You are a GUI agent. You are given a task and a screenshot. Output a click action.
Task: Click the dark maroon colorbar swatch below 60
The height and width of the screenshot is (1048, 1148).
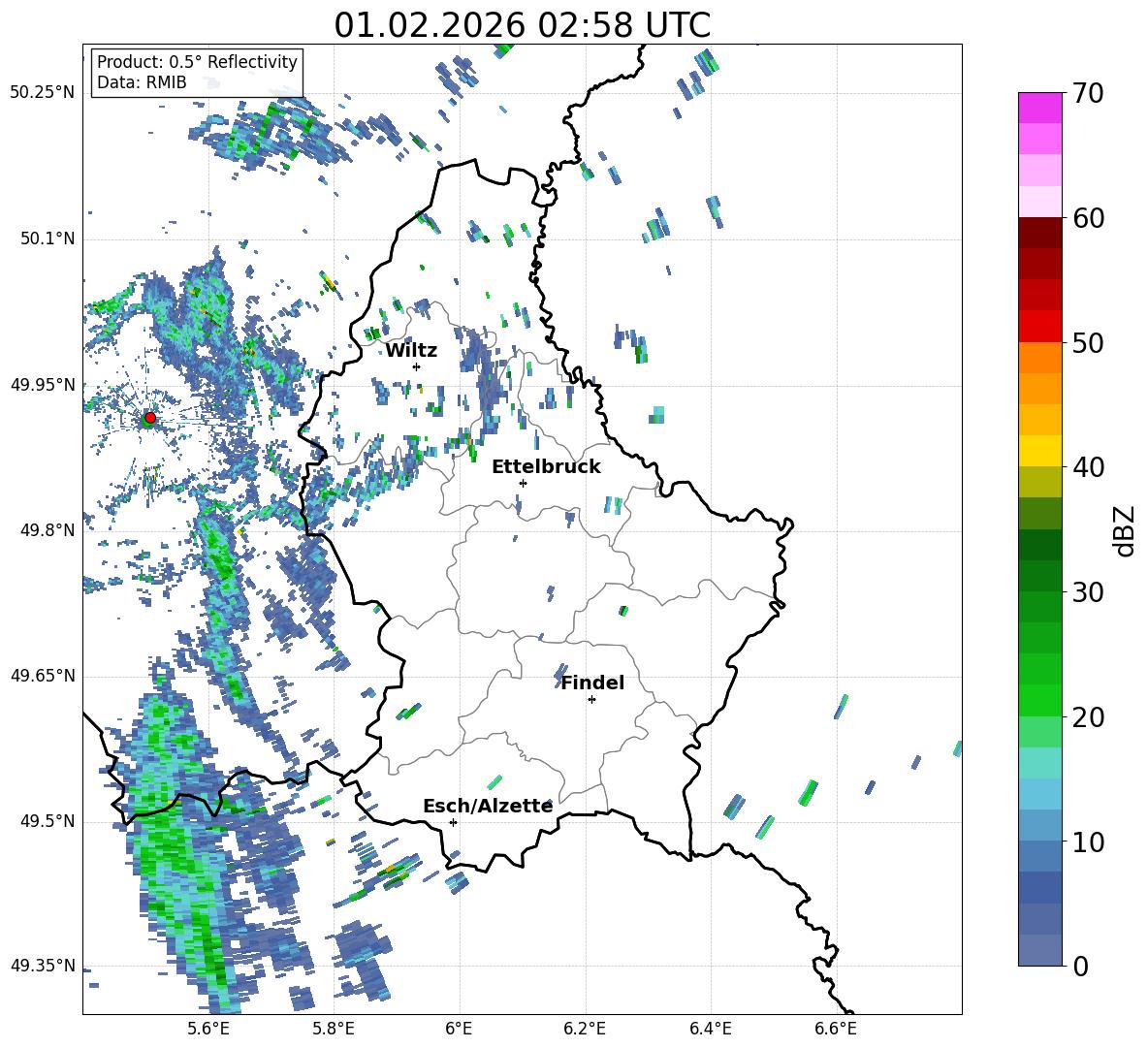pos(1039,233)
